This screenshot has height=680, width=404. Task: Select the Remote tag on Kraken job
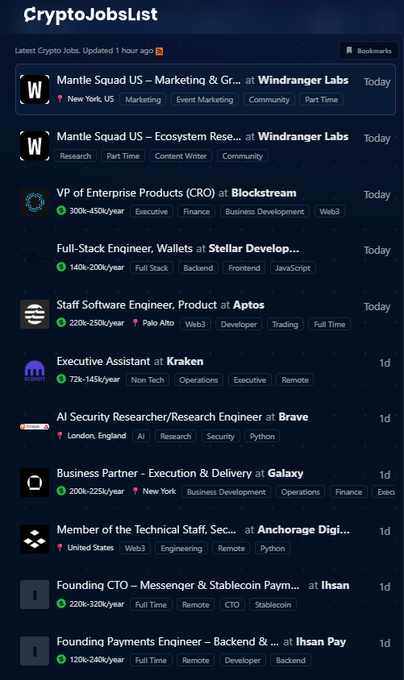(295, 379)
